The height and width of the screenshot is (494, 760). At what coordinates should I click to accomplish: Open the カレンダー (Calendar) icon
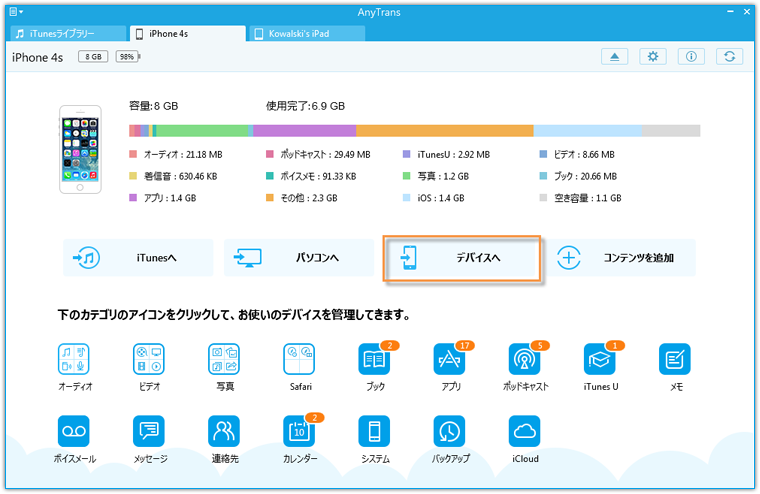coord(299,431)
